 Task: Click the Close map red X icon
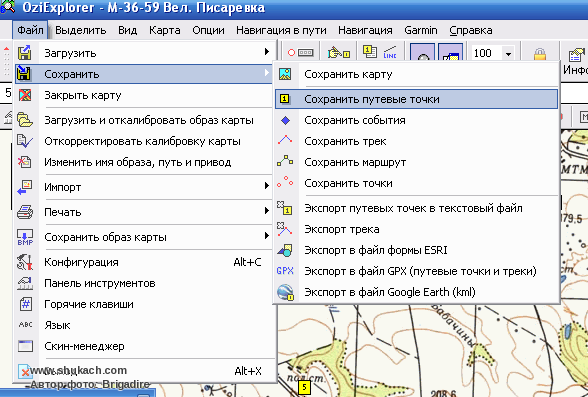click(25, 95)
